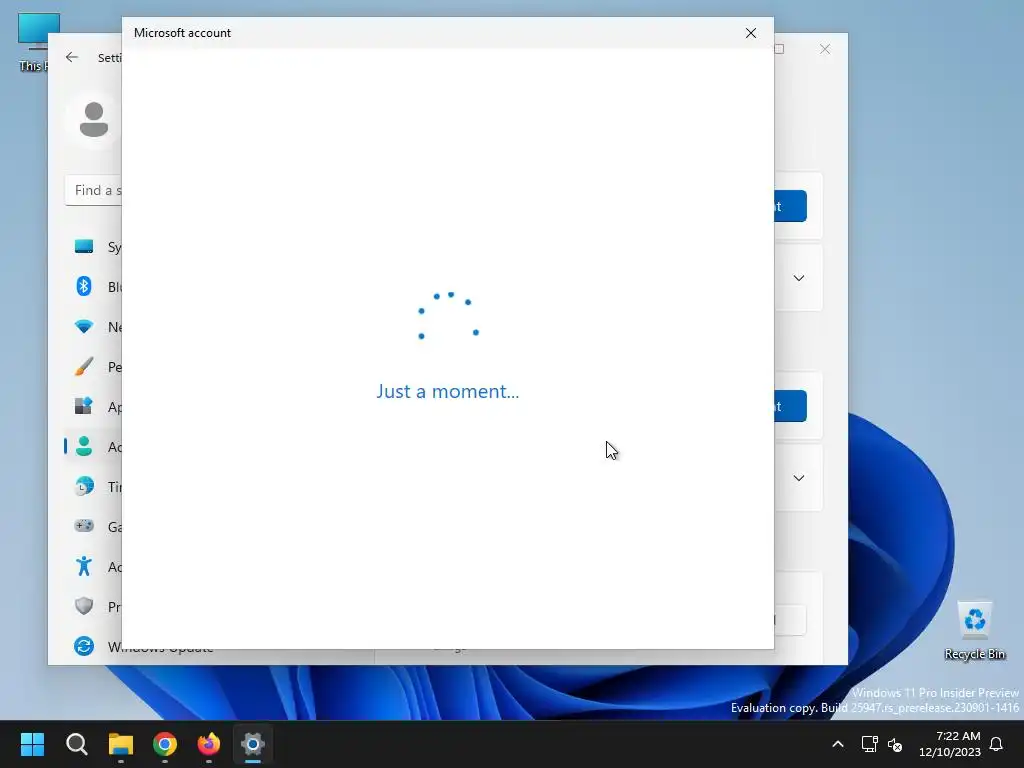This screenshot has height=768, width=1024.
Task: Open Accounts via person icon
Action: tap(84, 447)
